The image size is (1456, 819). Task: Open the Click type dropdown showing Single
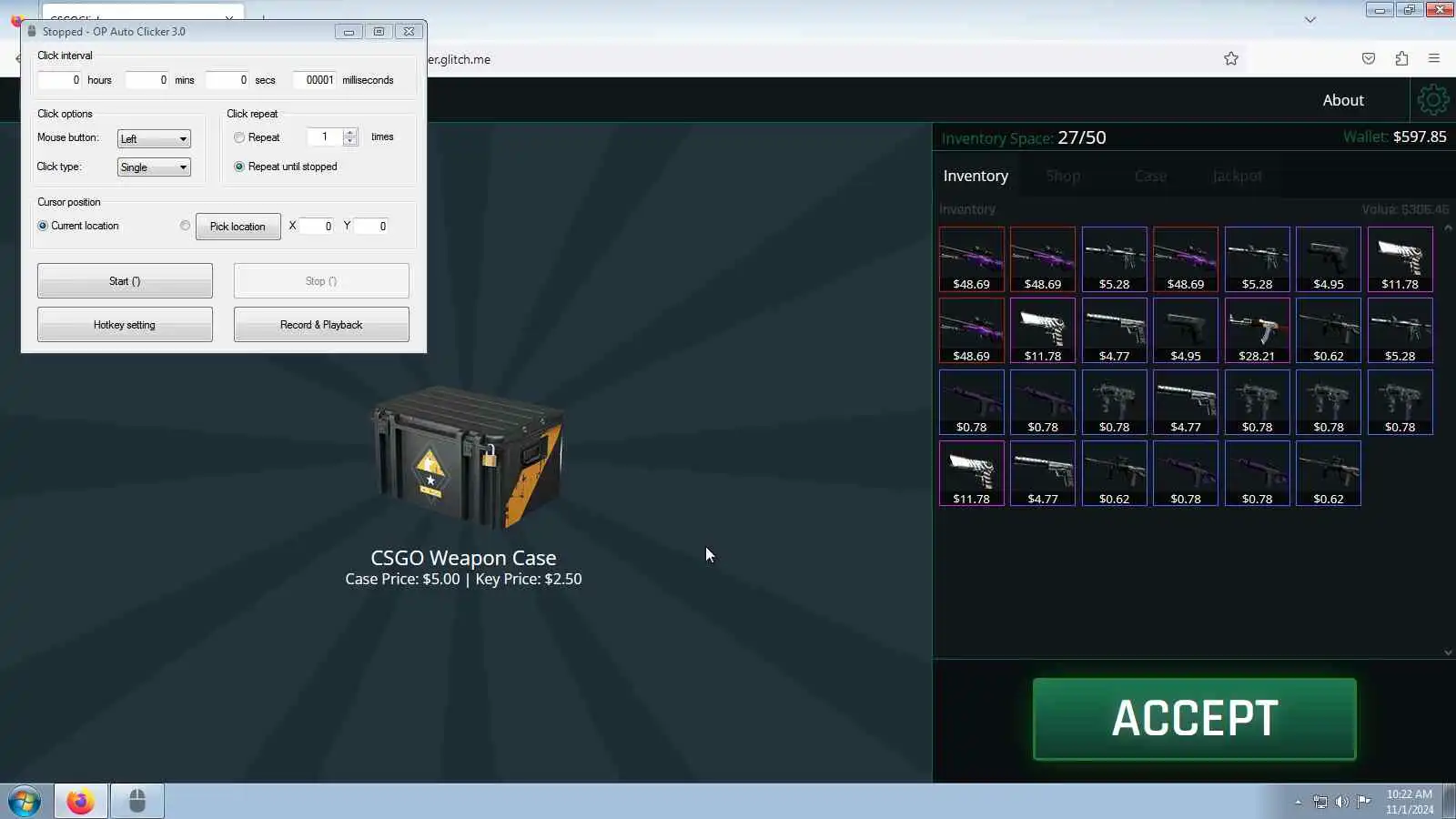[154, 167]
